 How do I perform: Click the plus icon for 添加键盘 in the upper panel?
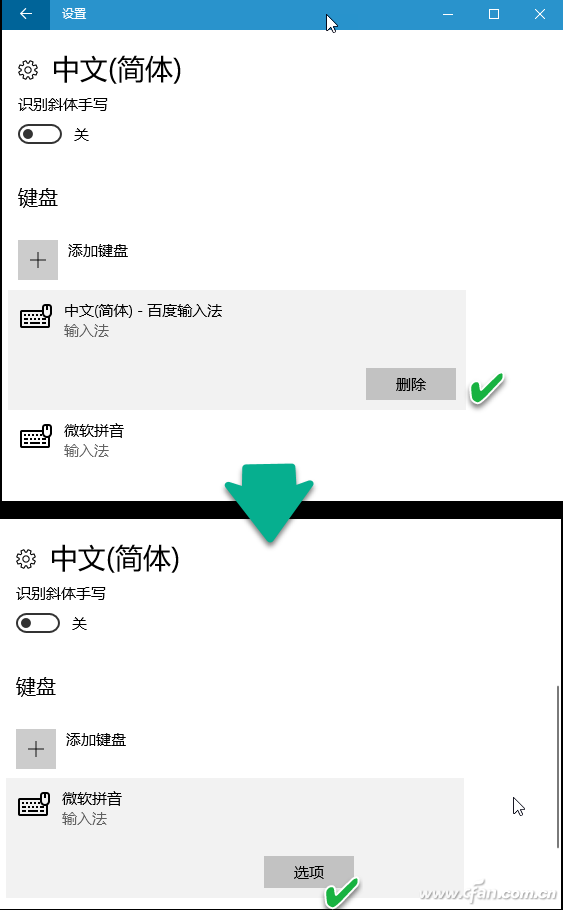pos(38,260)
